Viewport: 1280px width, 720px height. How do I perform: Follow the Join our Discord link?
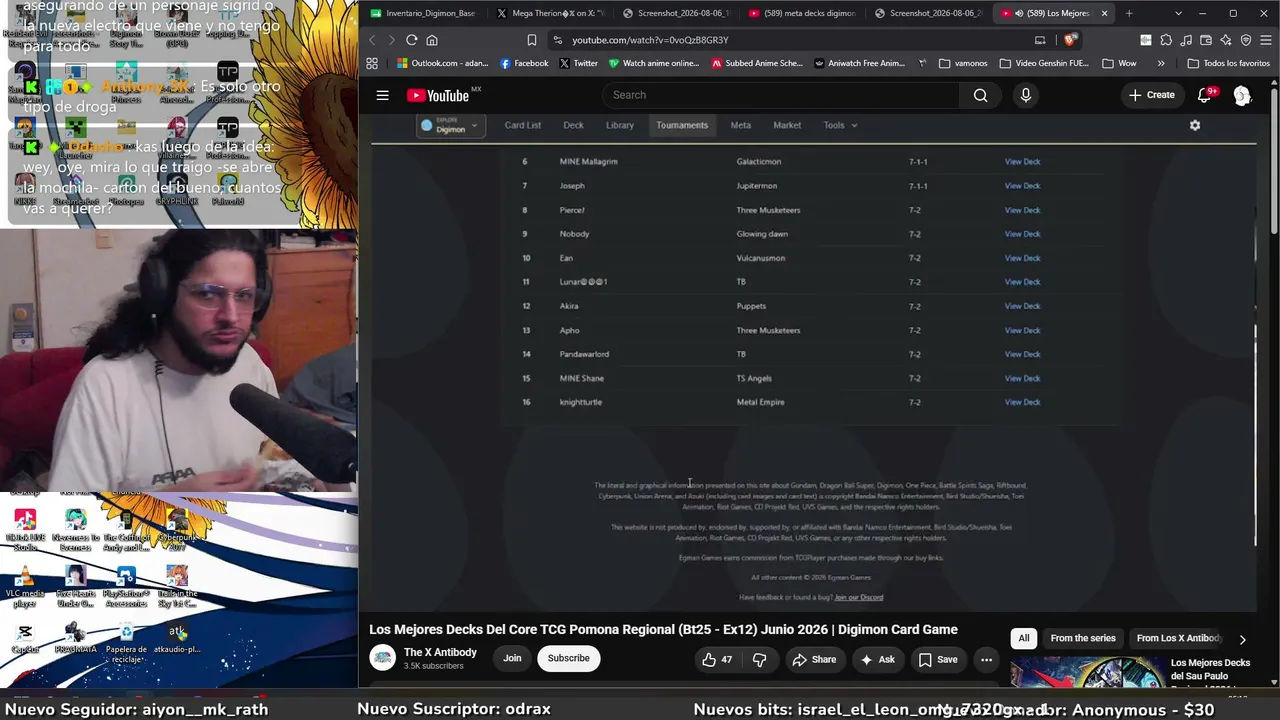(859, 597)
